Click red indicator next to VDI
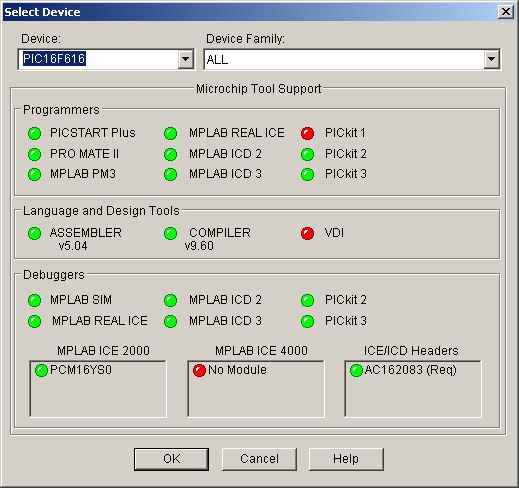 (307, 233)
